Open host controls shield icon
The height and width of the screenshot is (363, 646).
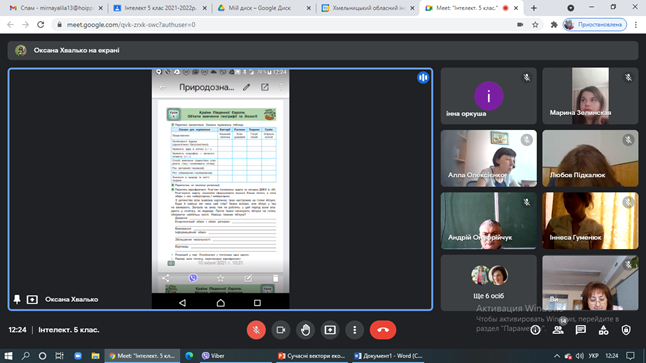coord(626,330)
